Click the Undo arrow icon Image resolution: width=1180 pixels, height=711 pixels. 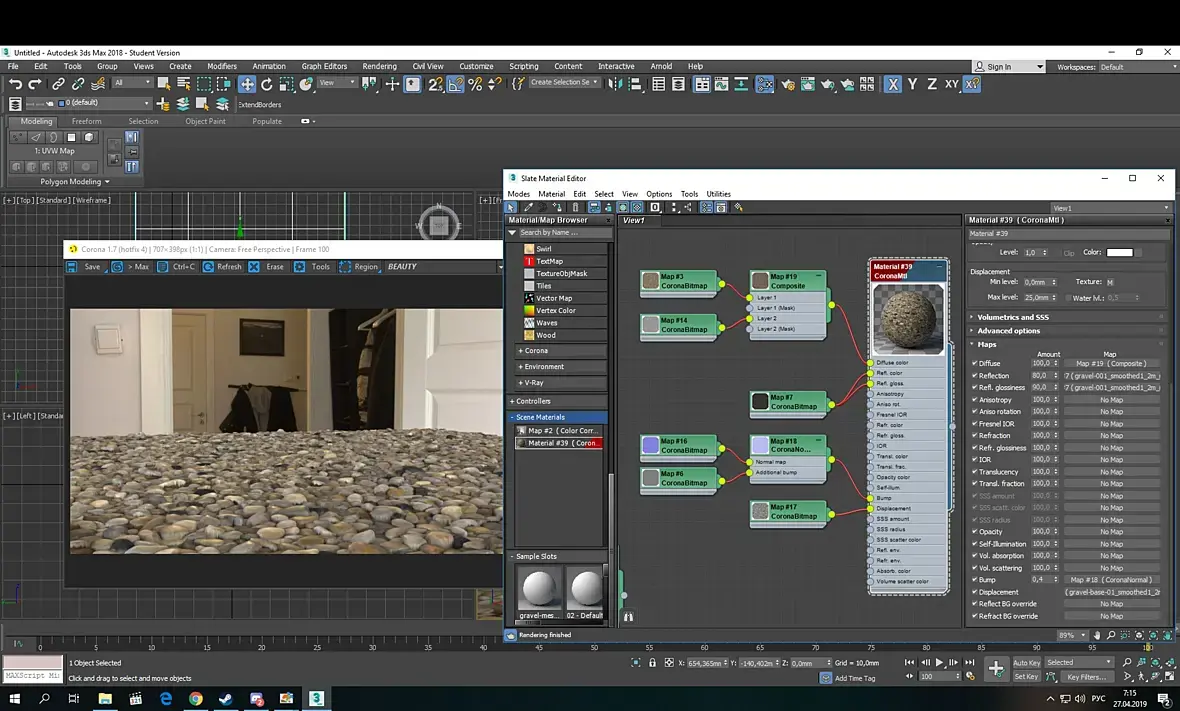(x=15, y=85)
